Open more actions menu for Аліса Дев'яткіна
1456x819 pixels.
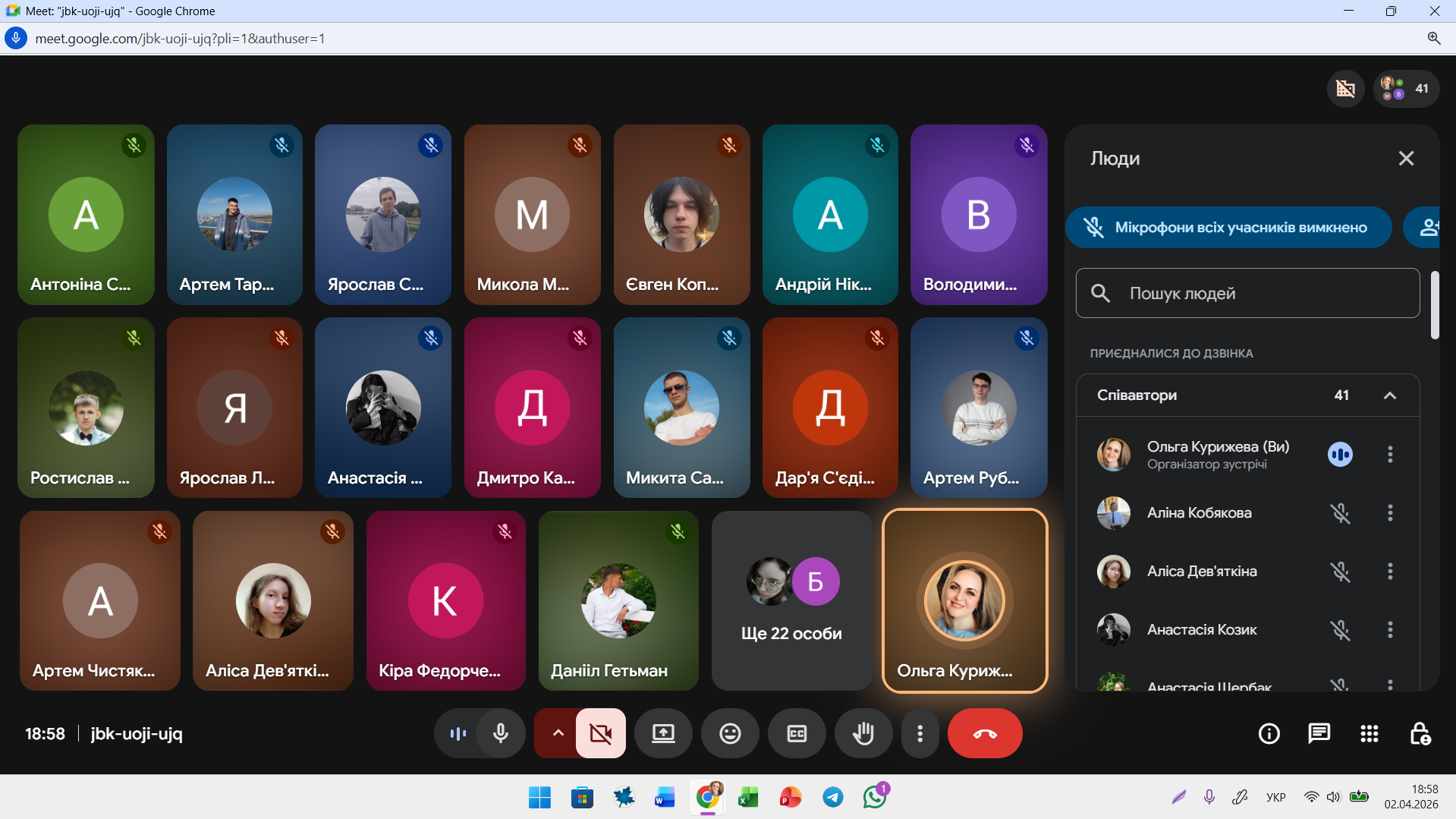(x=1389, y=572)
